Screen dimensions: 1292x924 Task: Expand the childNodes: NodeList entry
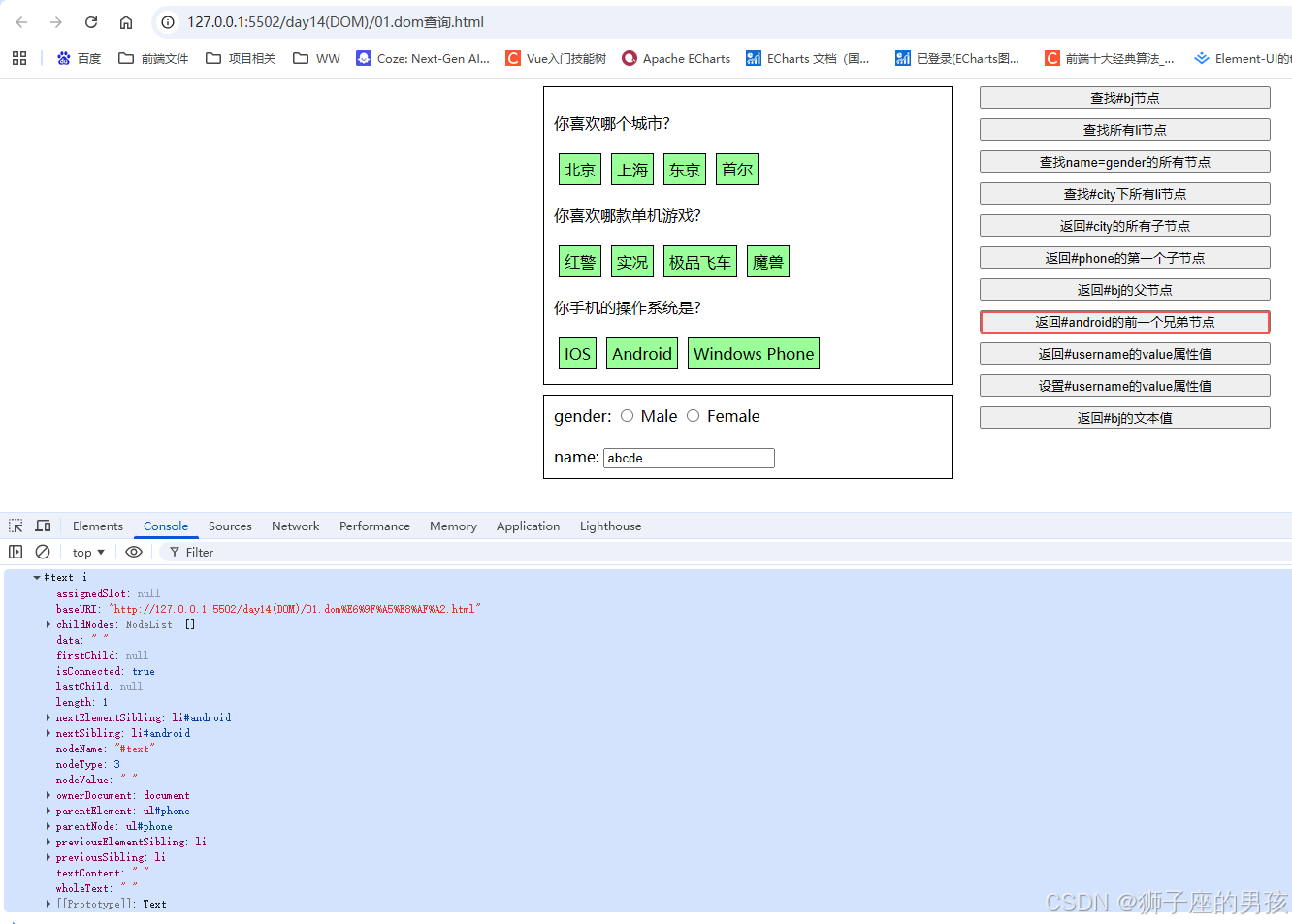coord(48,624)
